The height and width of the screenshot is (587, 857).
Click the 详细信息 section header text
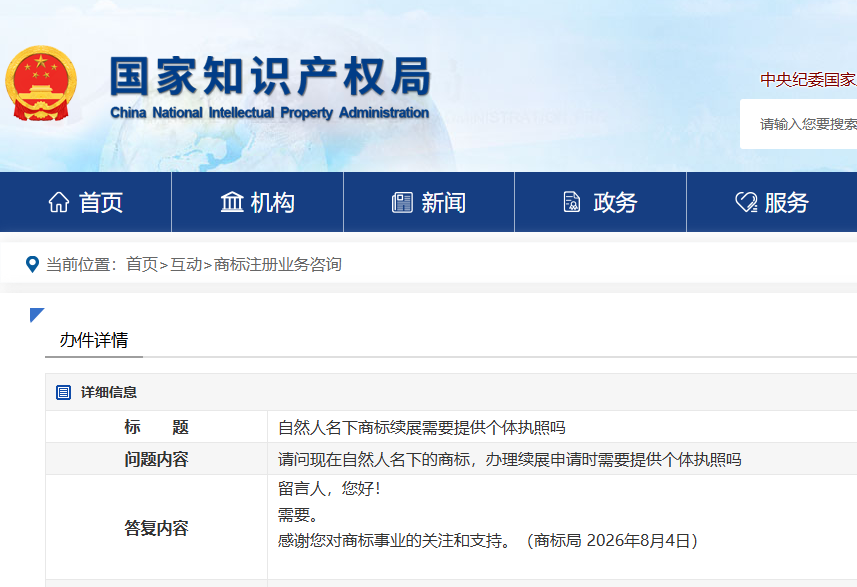pos(109,392)
